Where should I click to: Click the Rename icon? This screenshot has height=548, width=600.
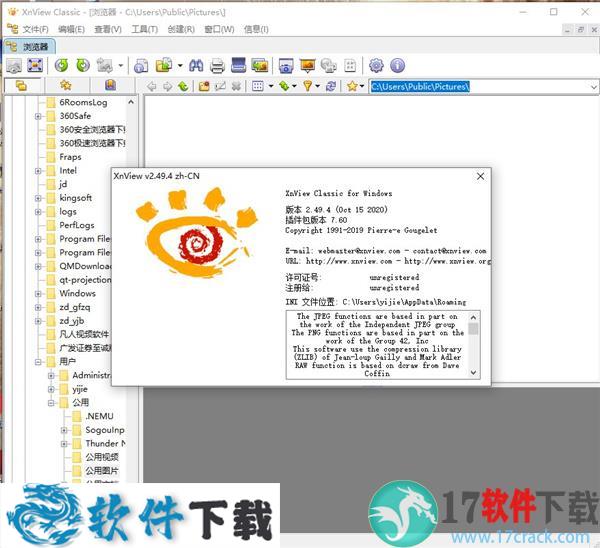pyautogui.click(x=220, y=86)
